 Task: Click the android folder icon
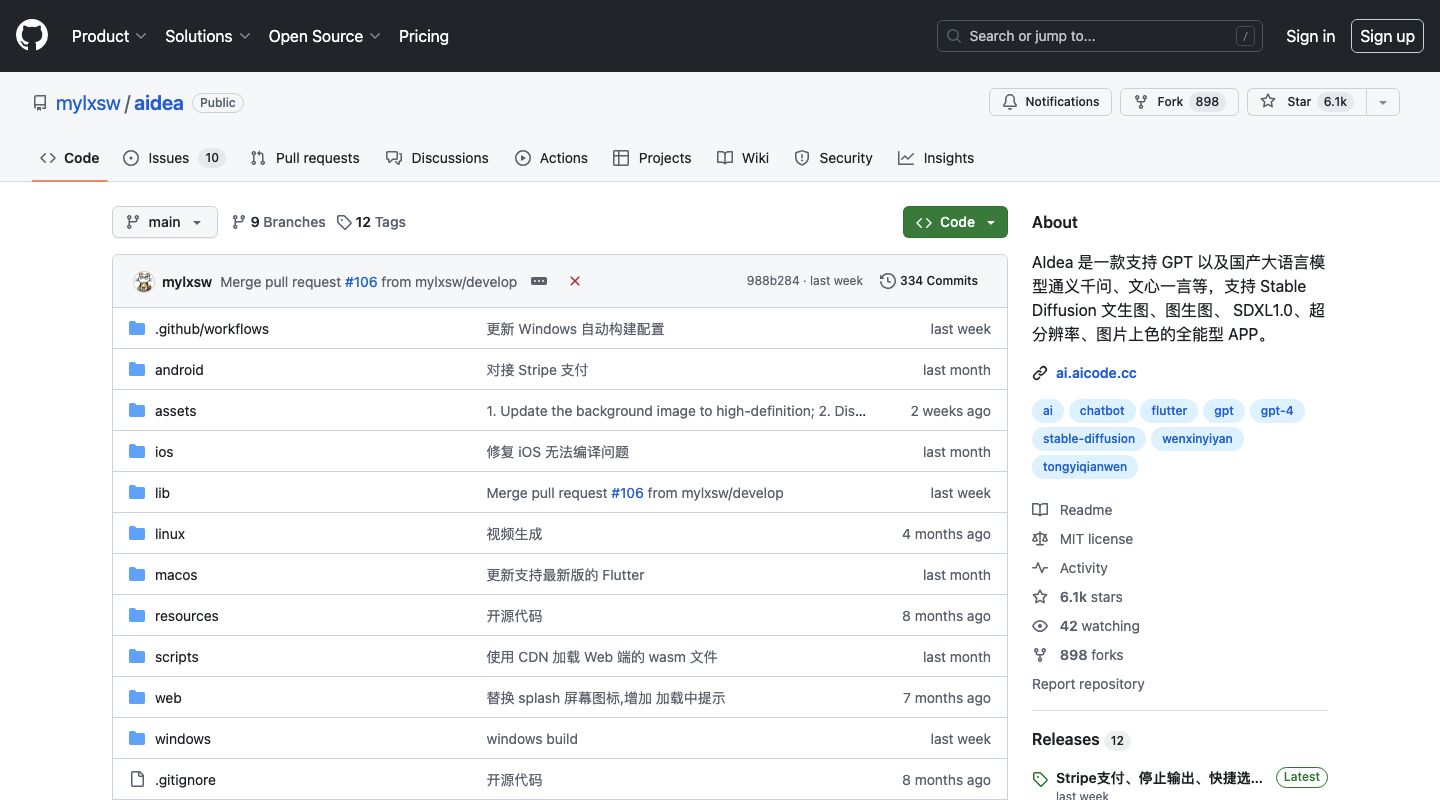[x=137, y=370]
